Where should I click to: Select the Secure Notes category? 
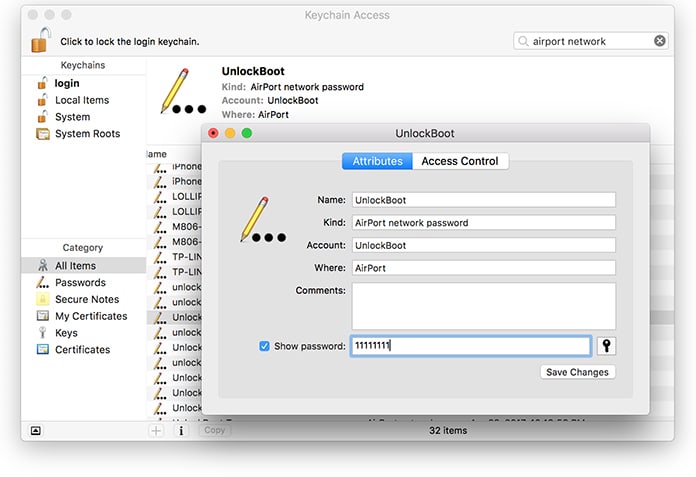pyautogui.click(x=87, y=300)
